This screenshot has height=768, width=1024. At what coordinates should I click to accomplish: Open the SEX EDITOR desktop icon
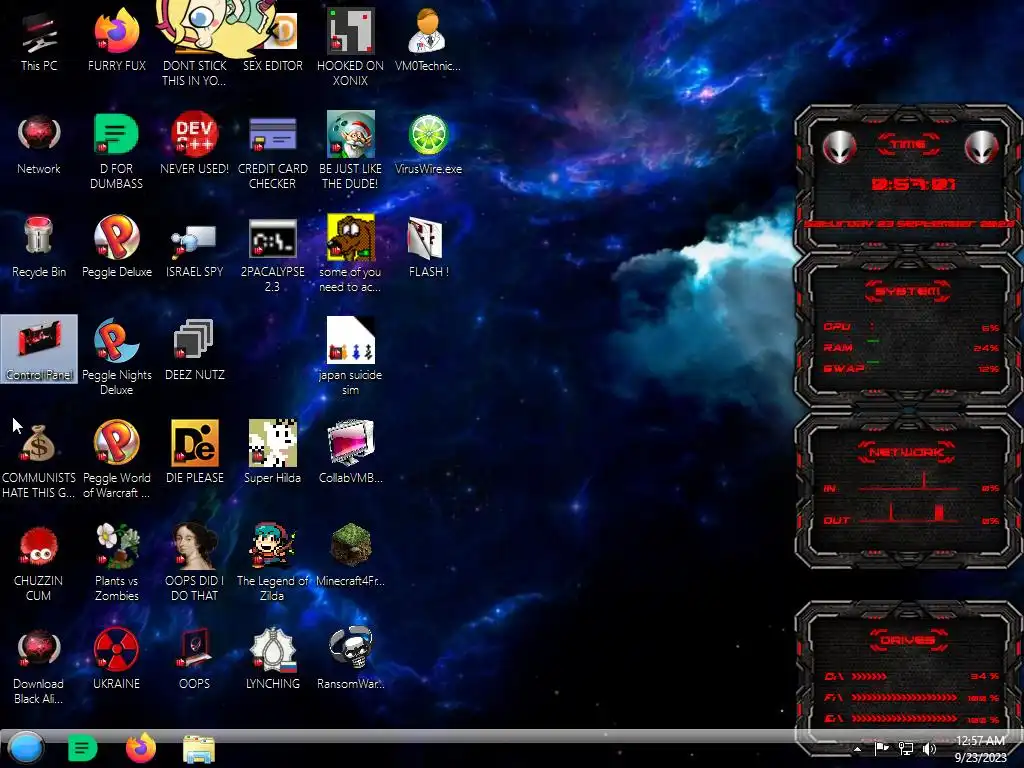(x=272, y=42)
